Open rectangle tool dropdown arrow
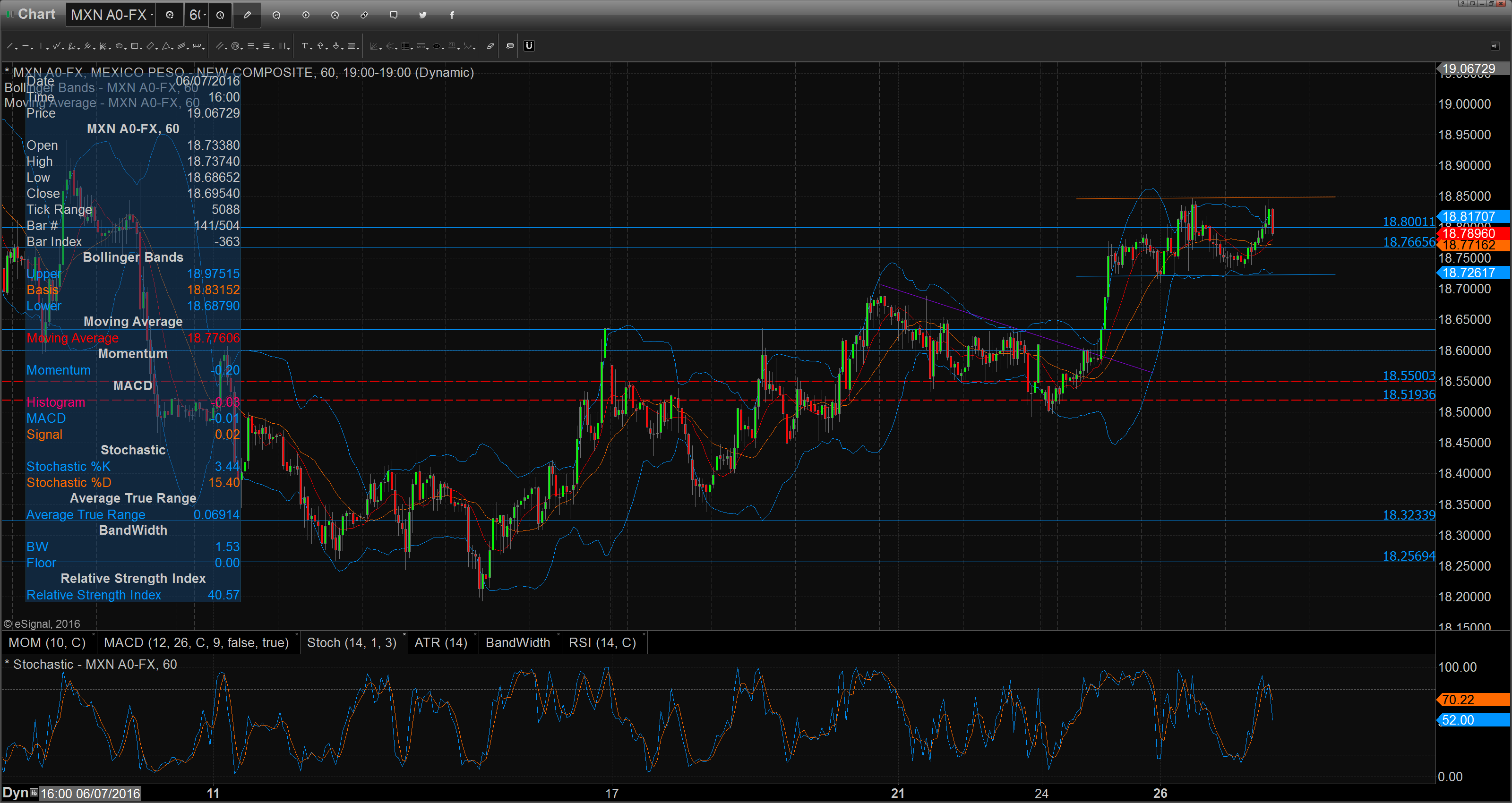 (141, 48)
